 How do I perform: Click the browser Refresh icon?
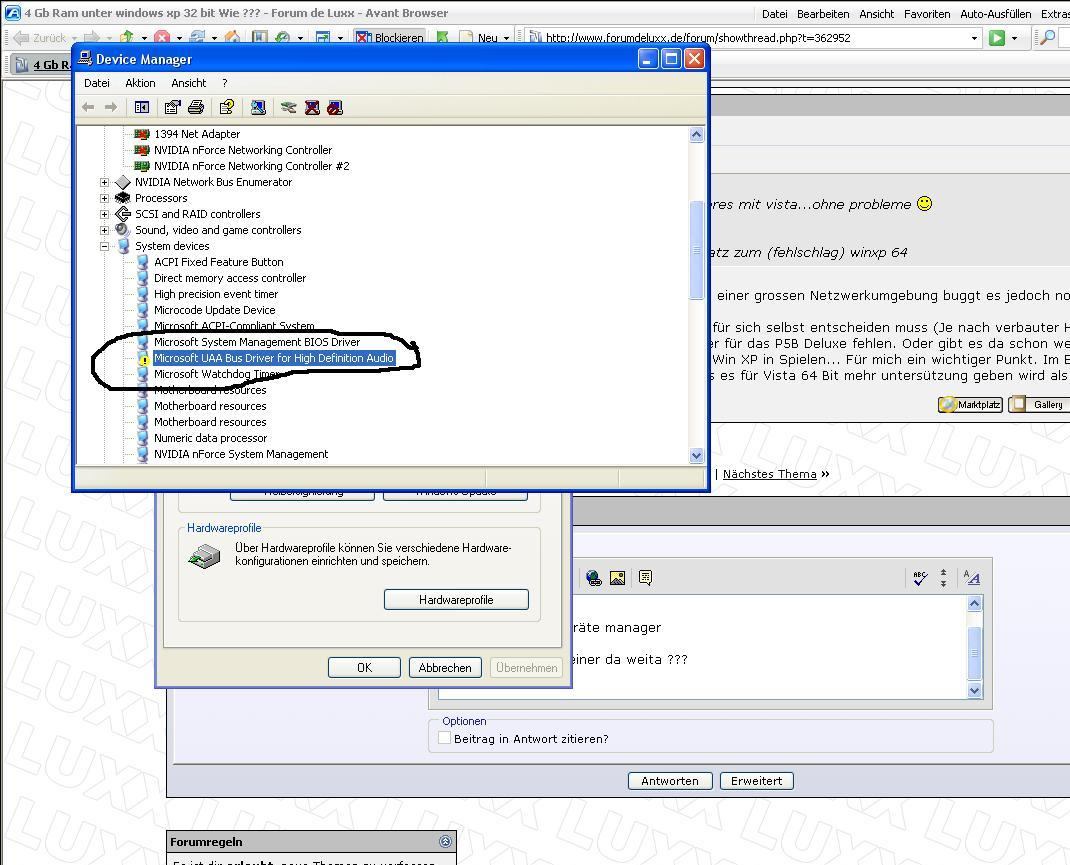pos(197,38)
